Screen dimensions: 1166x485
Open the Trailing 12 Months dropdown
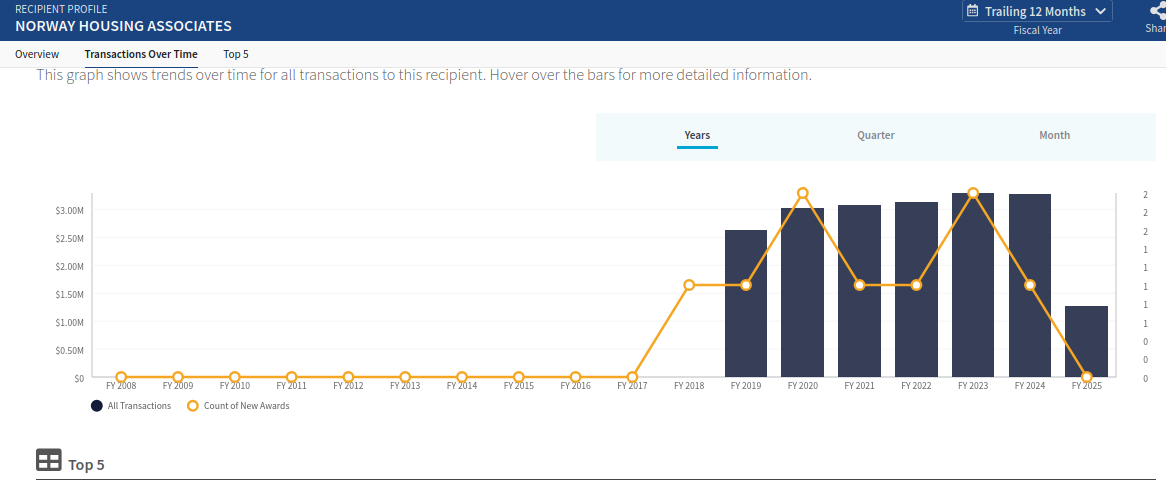click(x=1037, y=11)
